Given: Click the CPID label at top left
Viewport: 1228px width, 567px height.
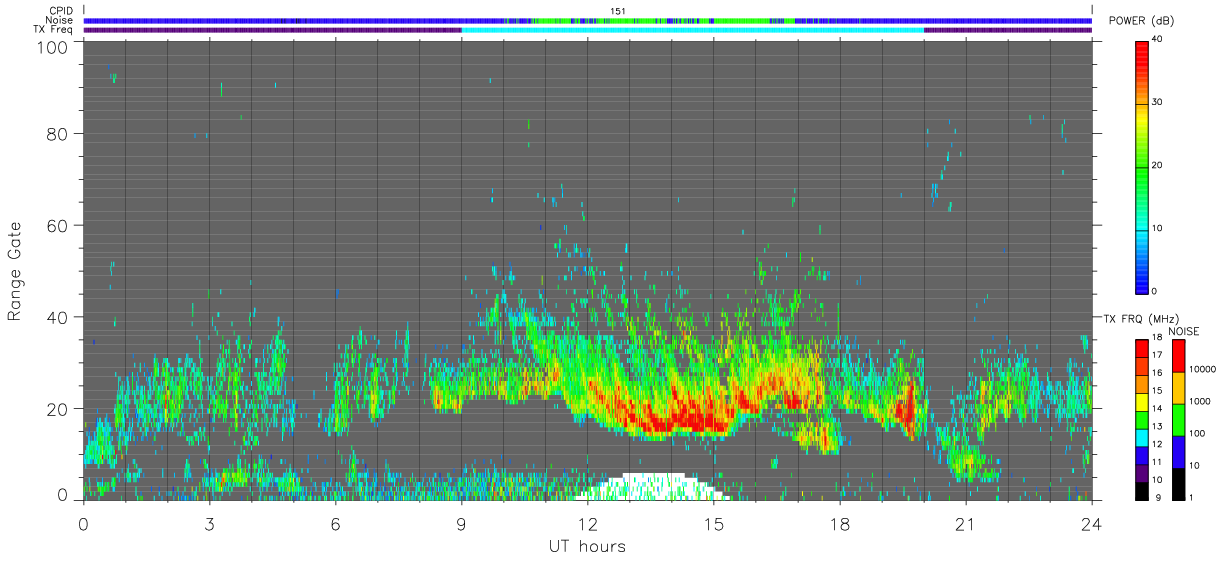Looking at the screenshot, I should 61,10.
